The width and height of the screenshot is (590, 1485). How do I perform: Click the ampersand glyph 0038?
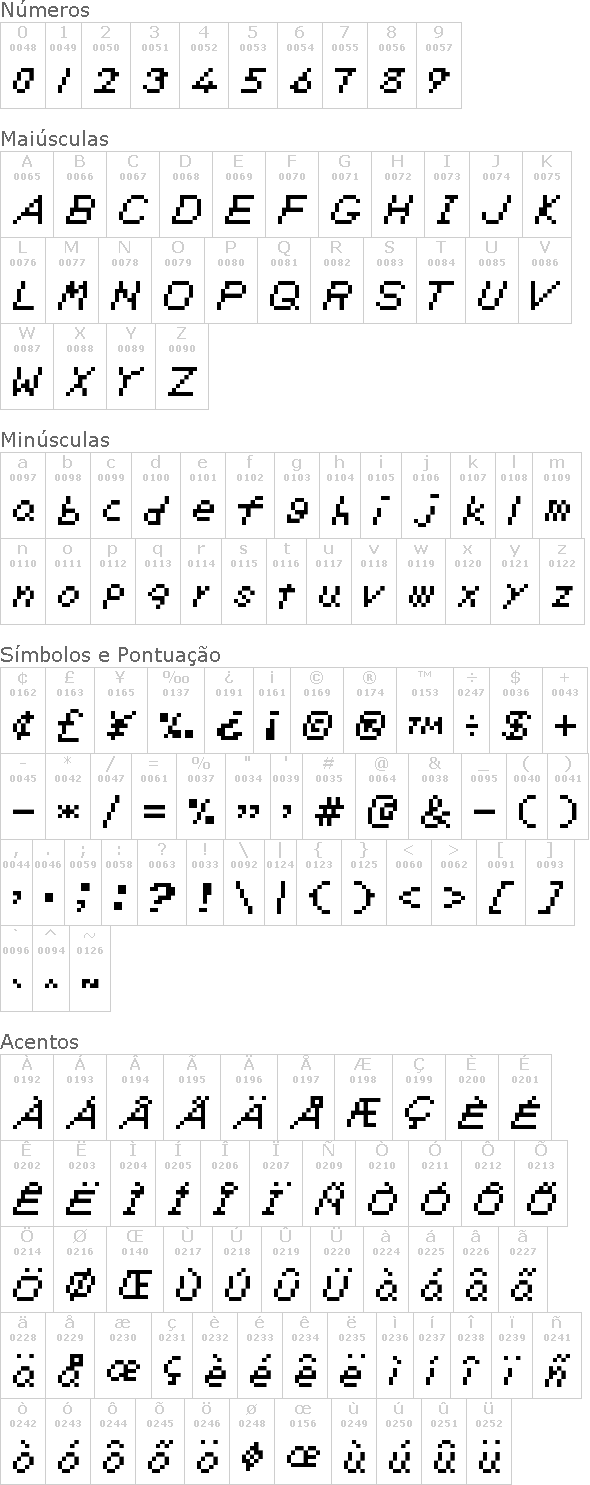coord(435,796)
